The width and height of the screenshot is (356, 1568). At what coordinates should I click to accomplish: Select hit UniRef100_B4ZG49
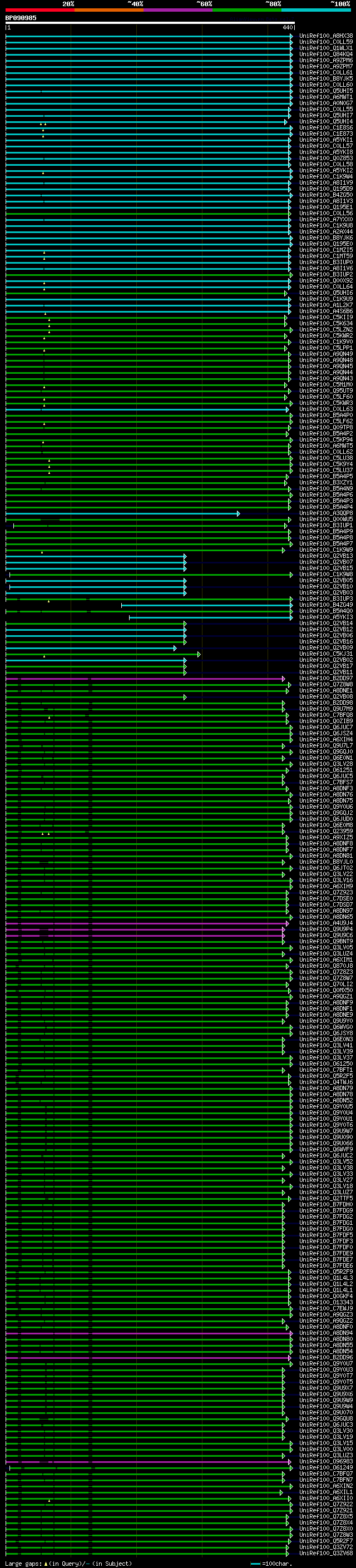click(326, 605)
